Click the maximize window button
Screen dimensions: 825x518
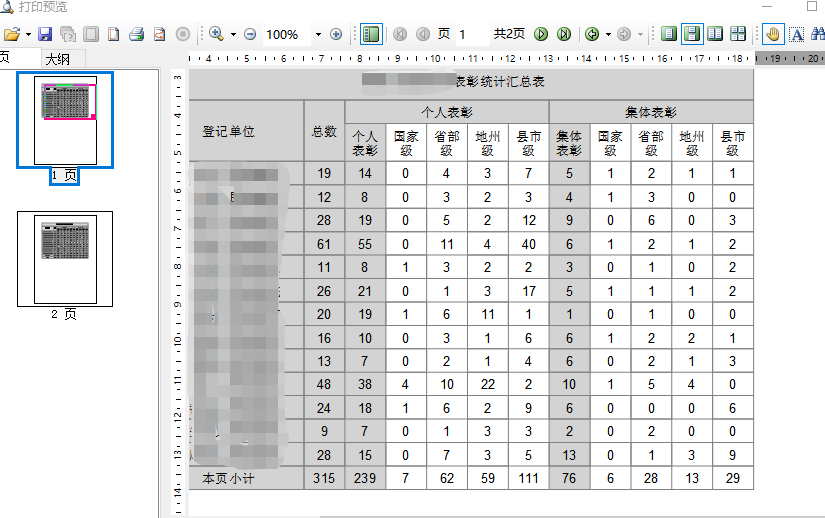(812, 6)
